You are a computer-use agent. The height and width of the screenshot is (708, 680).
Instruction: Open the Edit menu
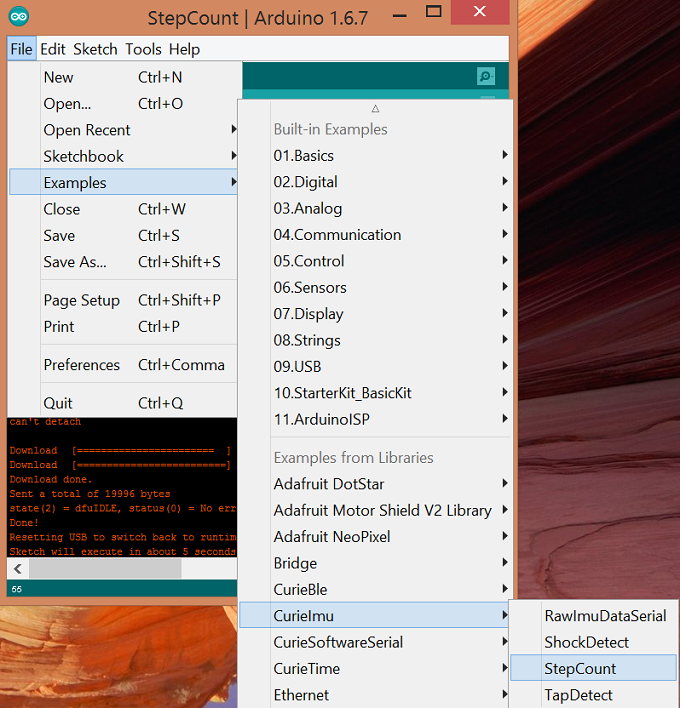53,49
